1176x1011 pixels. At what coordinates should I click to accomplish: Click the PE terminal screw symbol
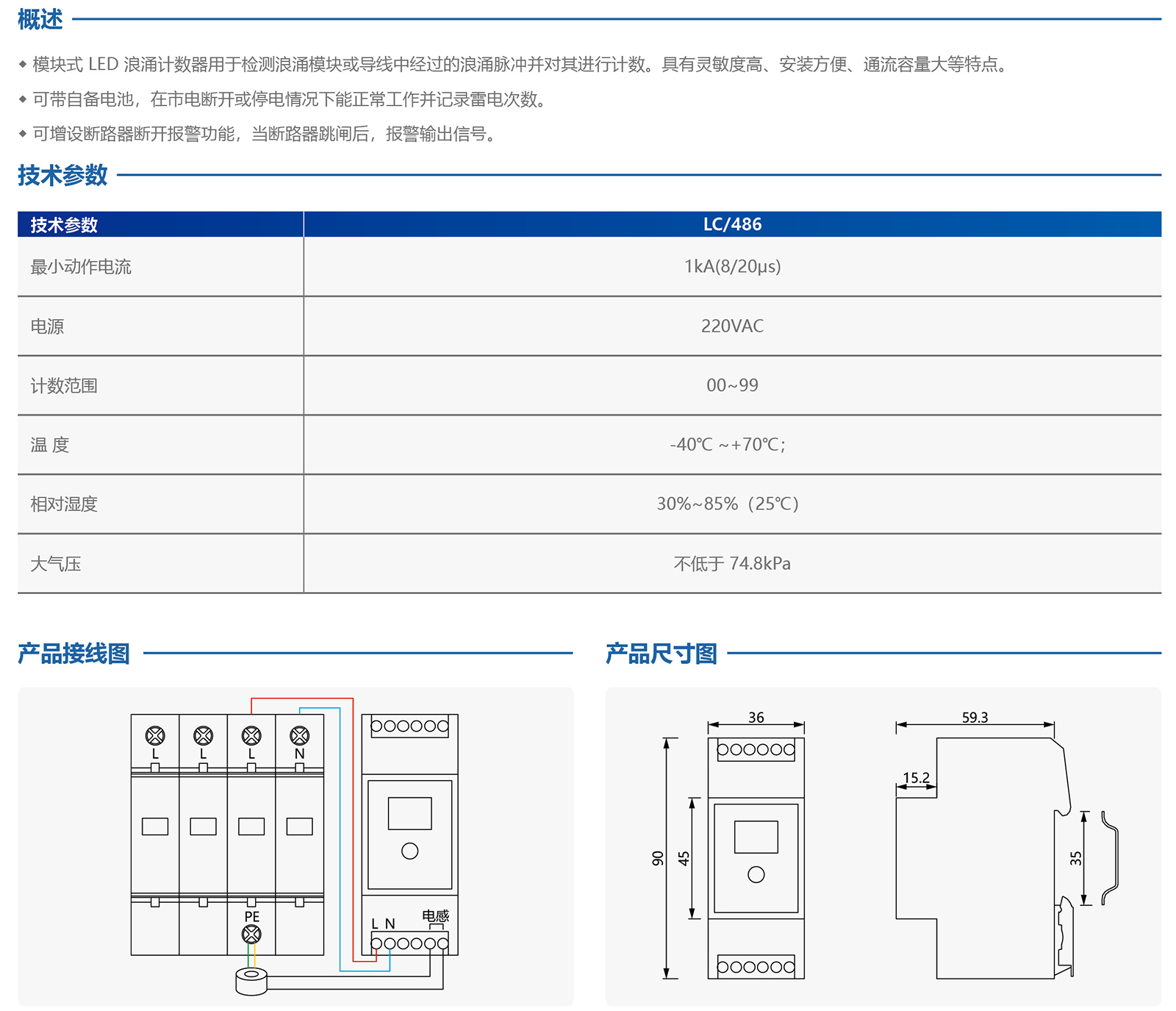(x=251, y=935)
